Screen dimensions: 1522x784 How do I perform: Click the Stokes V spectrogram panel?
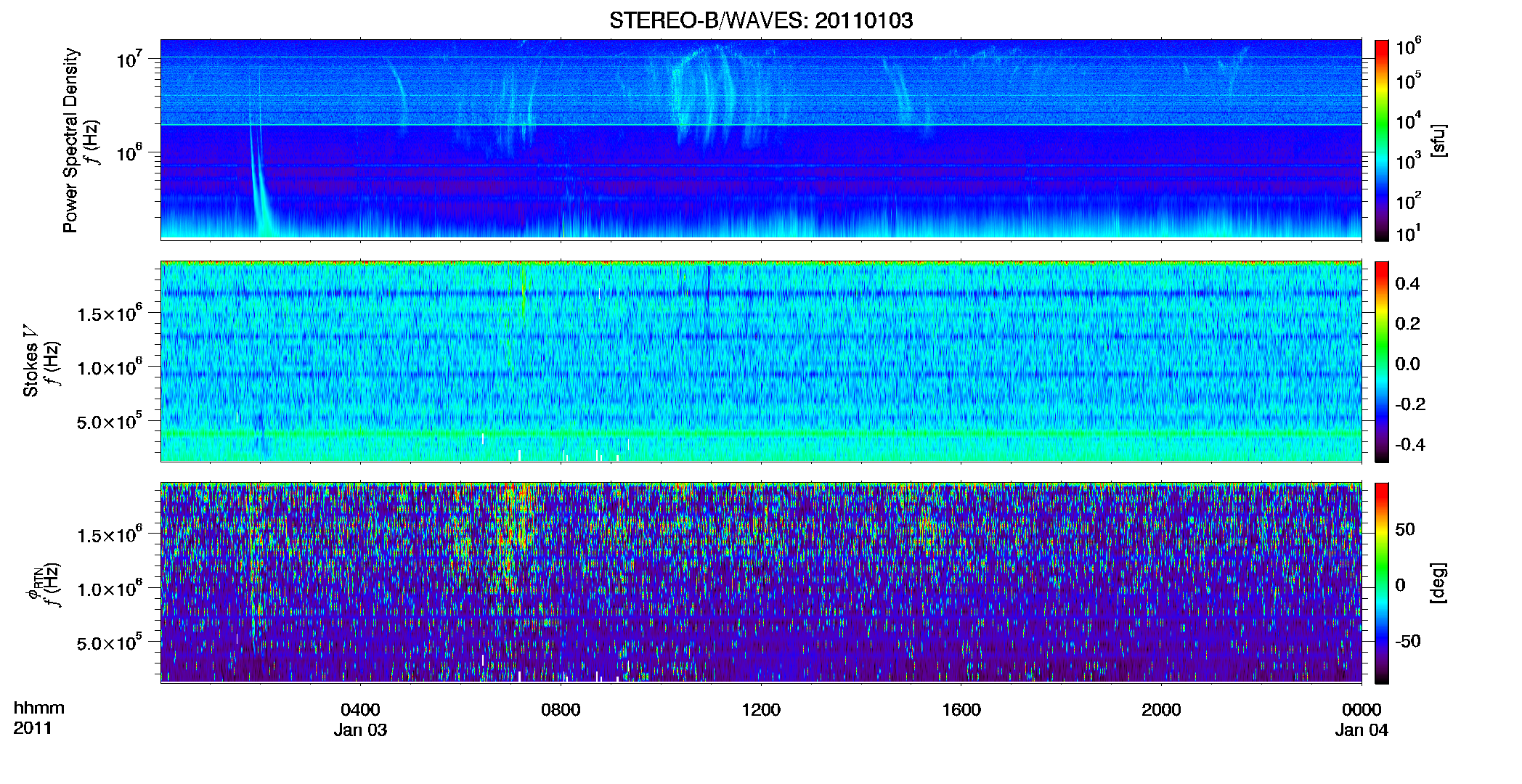pos(761,361)
